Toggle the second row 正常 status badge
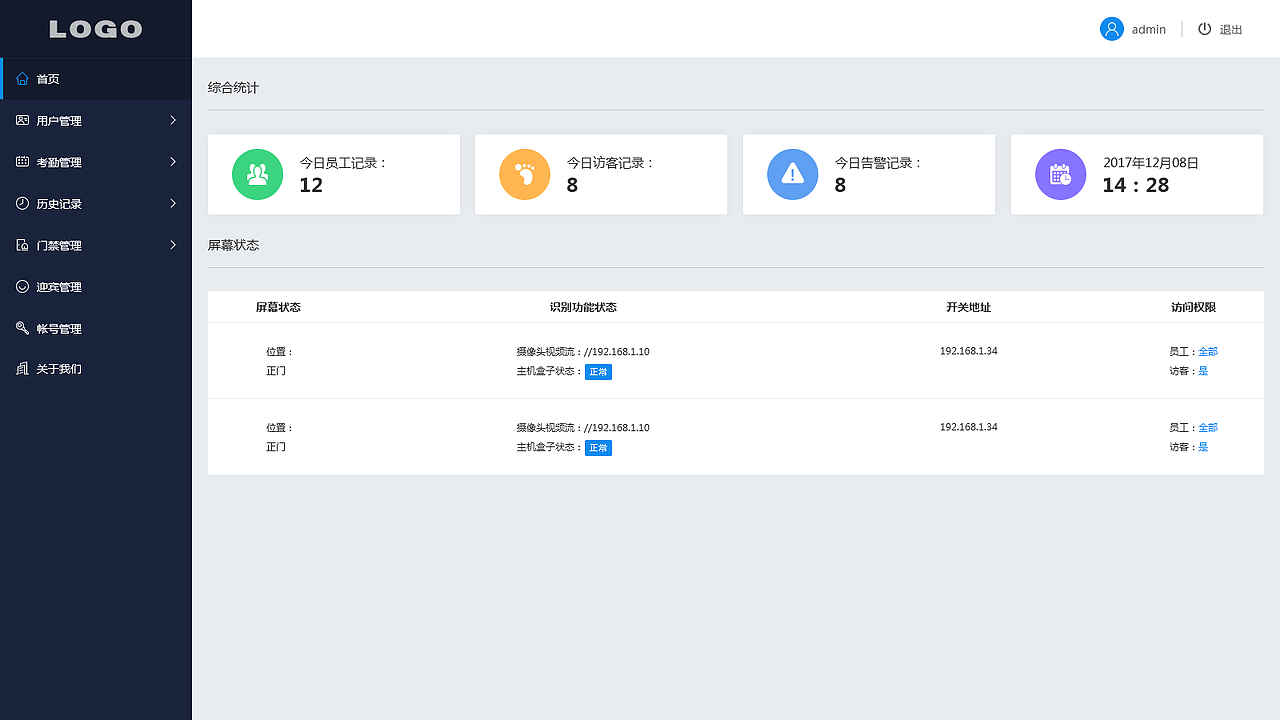The height and width of the screenshot is (720, 1280). [x=598, y=447]
